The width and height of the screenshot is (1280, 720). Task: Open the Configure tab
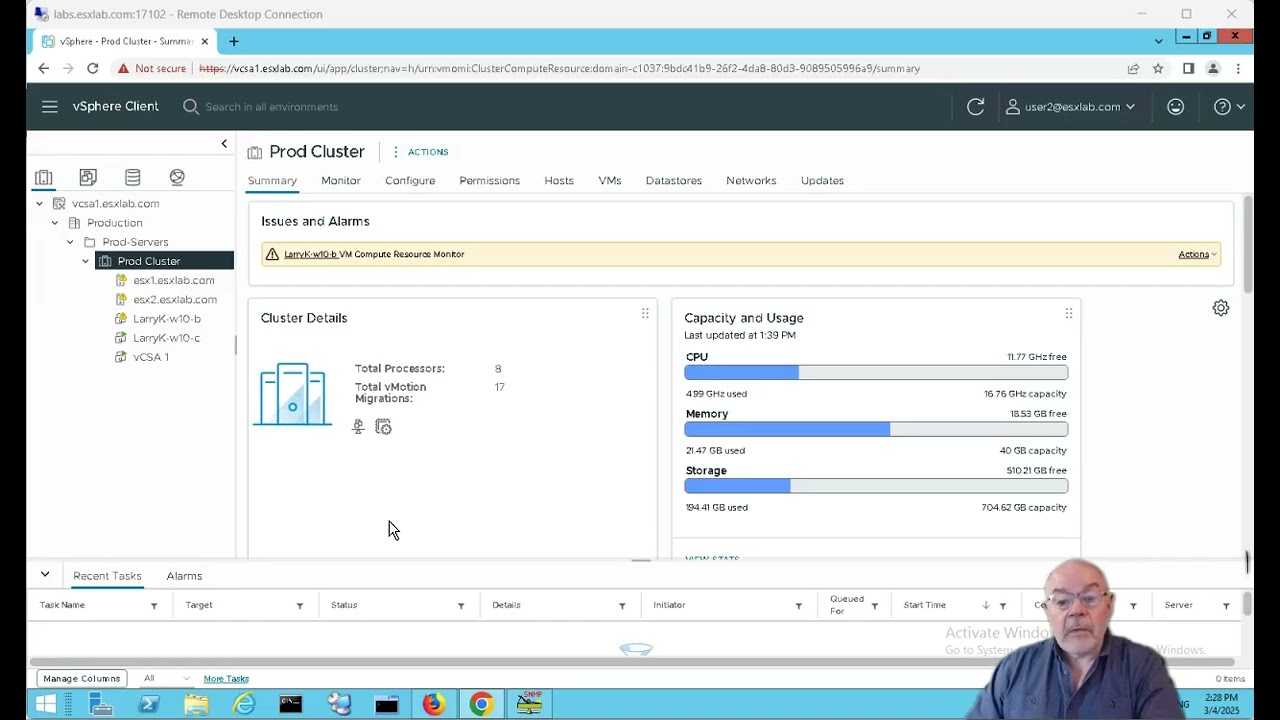[410, 181]
